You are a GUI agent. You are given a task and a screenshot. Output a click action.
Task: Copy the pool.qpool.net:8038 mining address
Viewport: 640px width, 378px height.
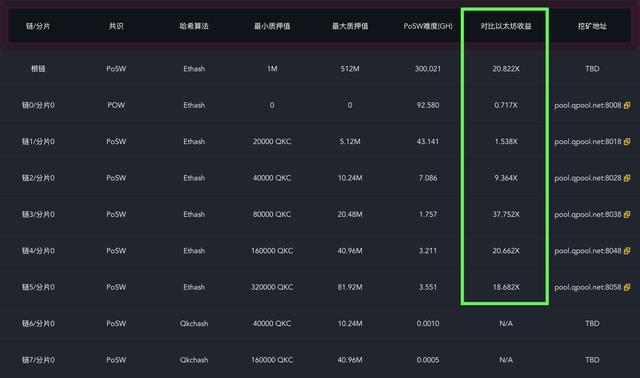627,214
